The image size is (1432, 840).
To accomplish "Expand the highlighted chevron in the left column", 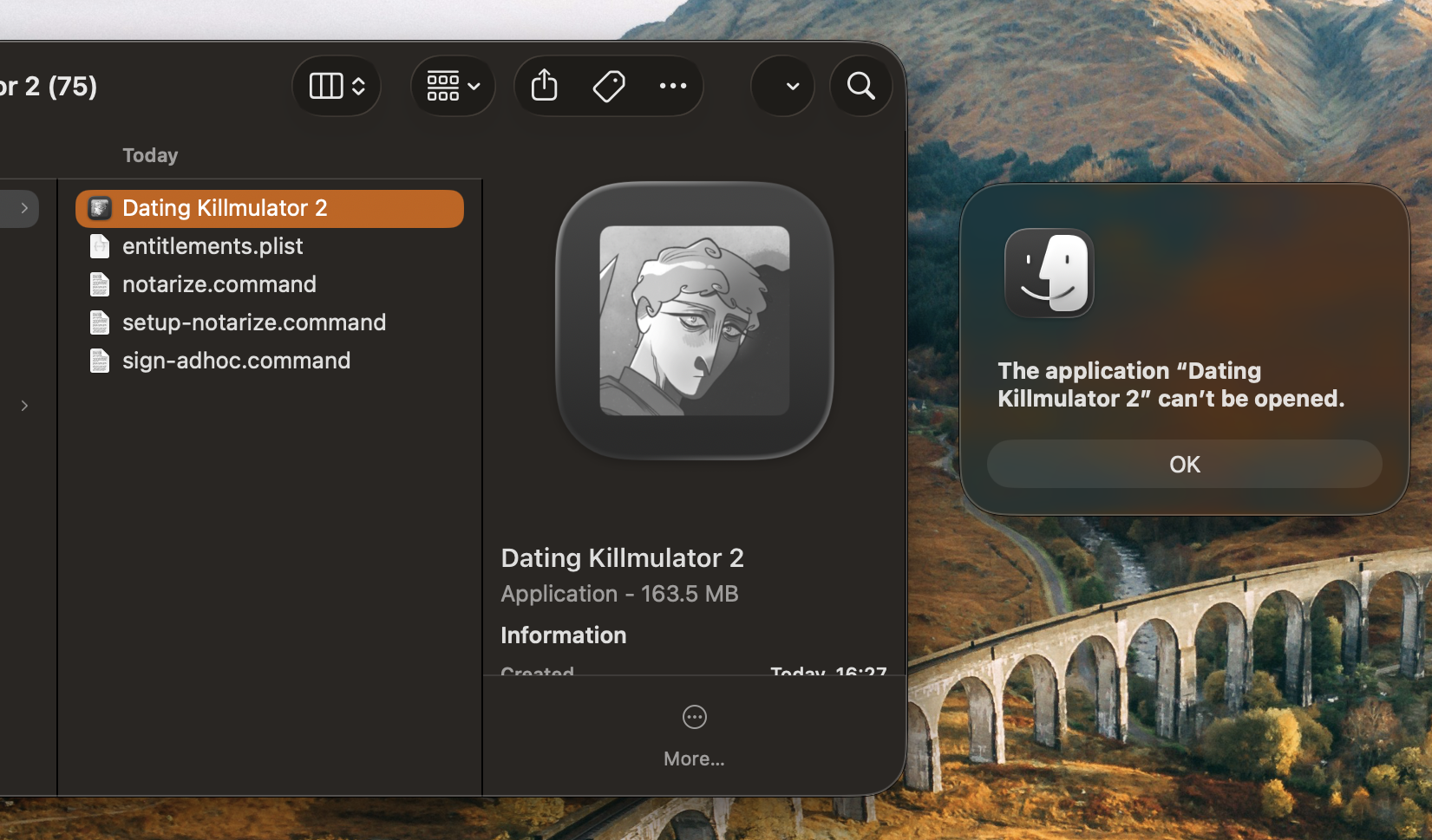I will tap(24, 208).
